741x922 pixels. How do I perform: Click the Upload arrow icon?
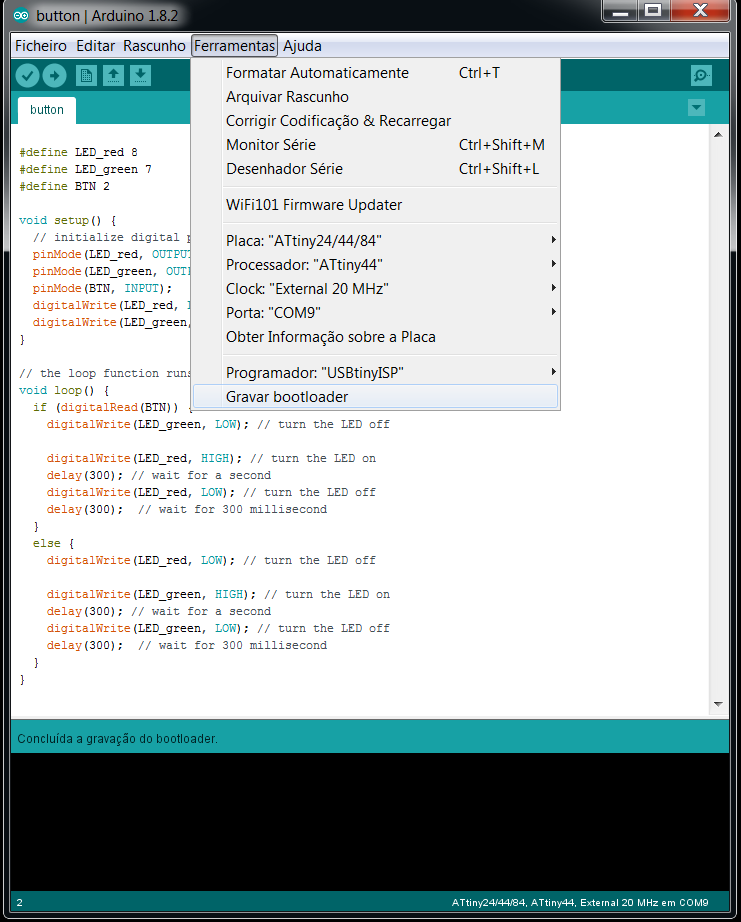(x=55, y=75)
